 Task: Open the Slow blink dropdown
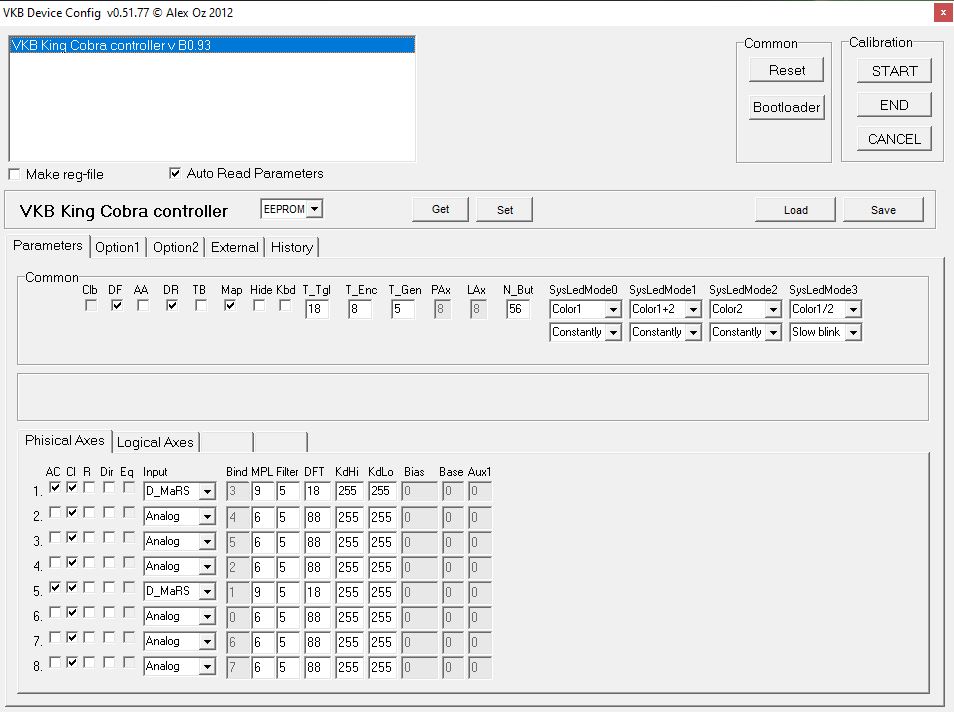point(854,332)
